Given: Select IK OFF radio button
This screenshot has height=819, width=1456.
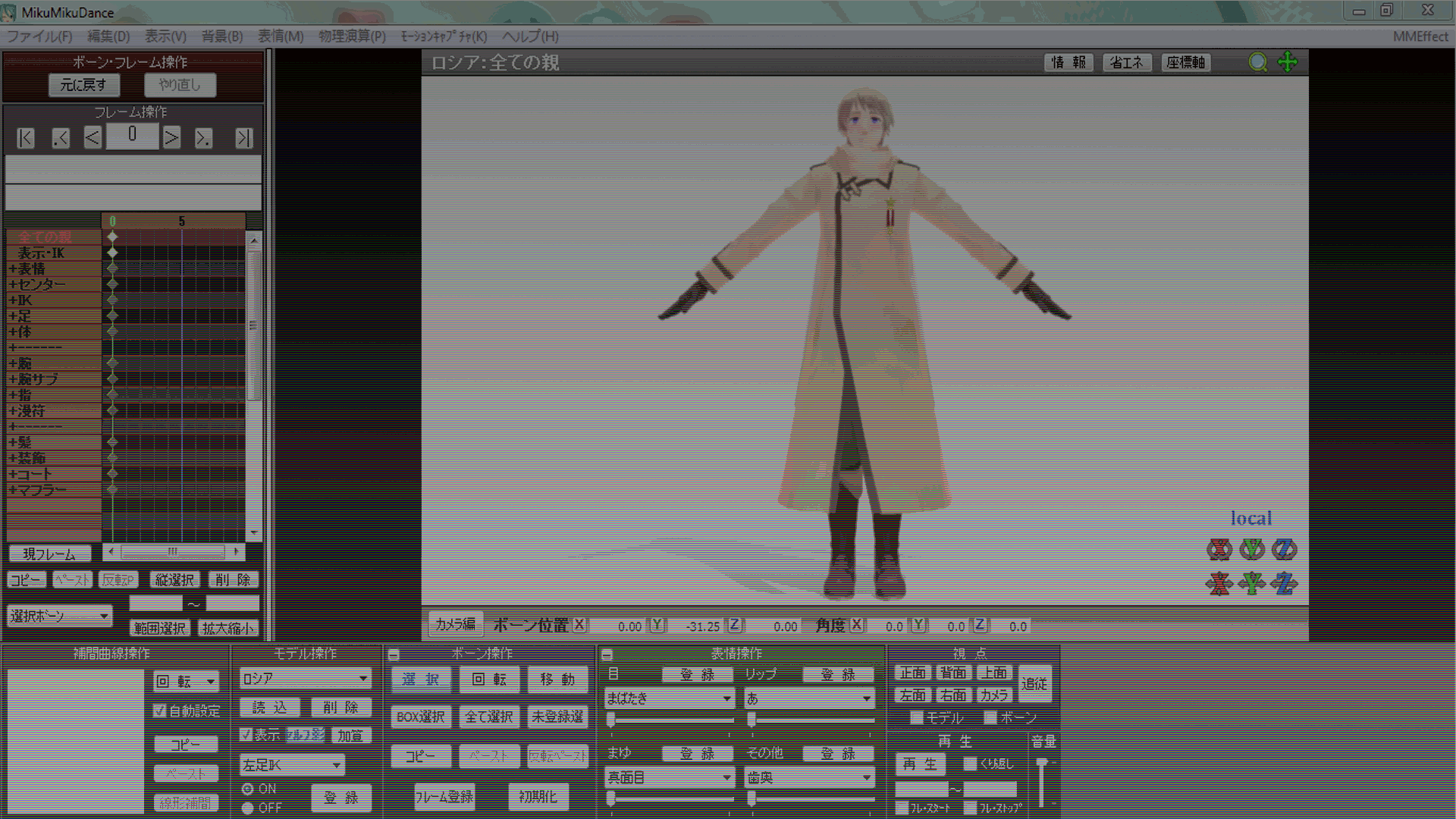Looking at the screenshot, I should [x=248, y=808].
